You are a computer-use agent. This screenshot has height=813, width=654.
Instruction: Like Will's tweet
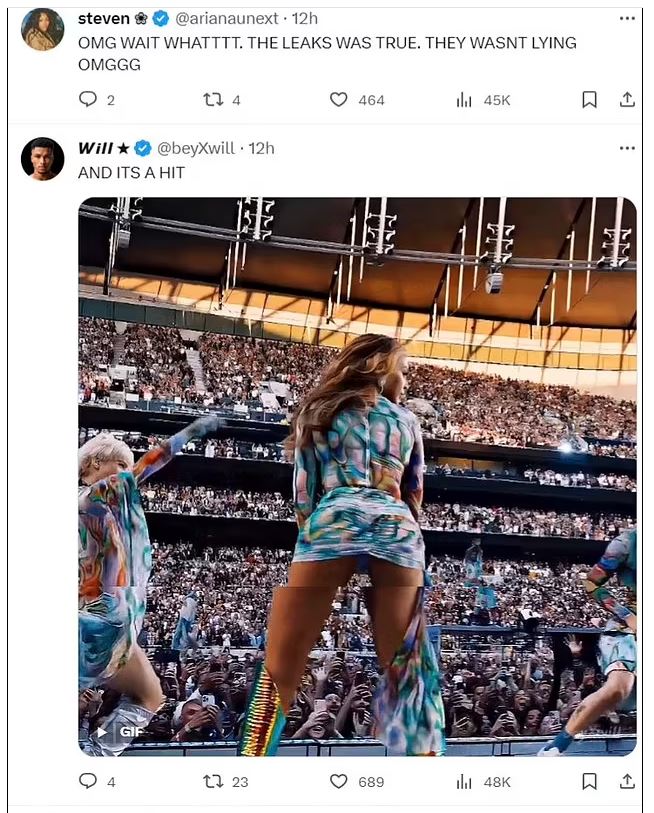(339, 781)
